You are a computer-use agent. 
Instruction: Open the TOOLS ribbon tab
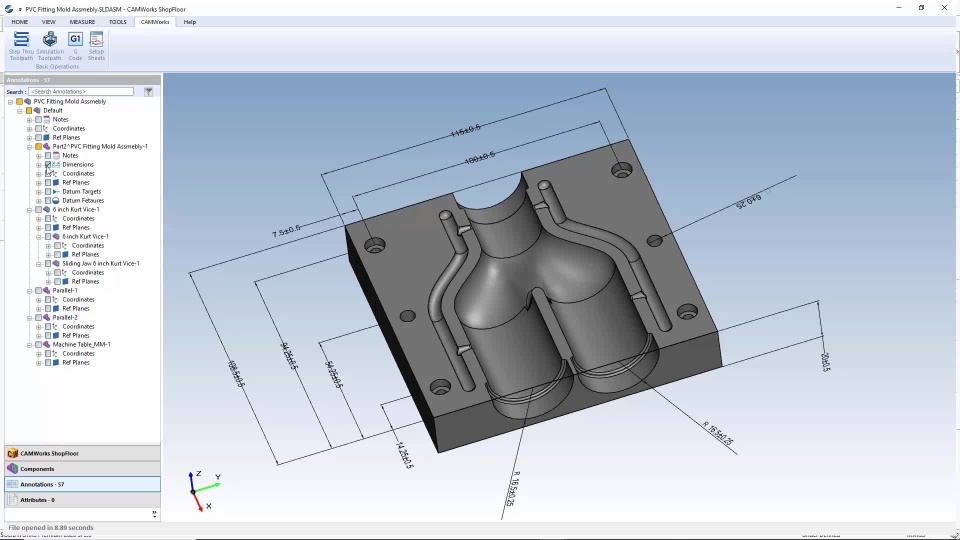(118, 22)
